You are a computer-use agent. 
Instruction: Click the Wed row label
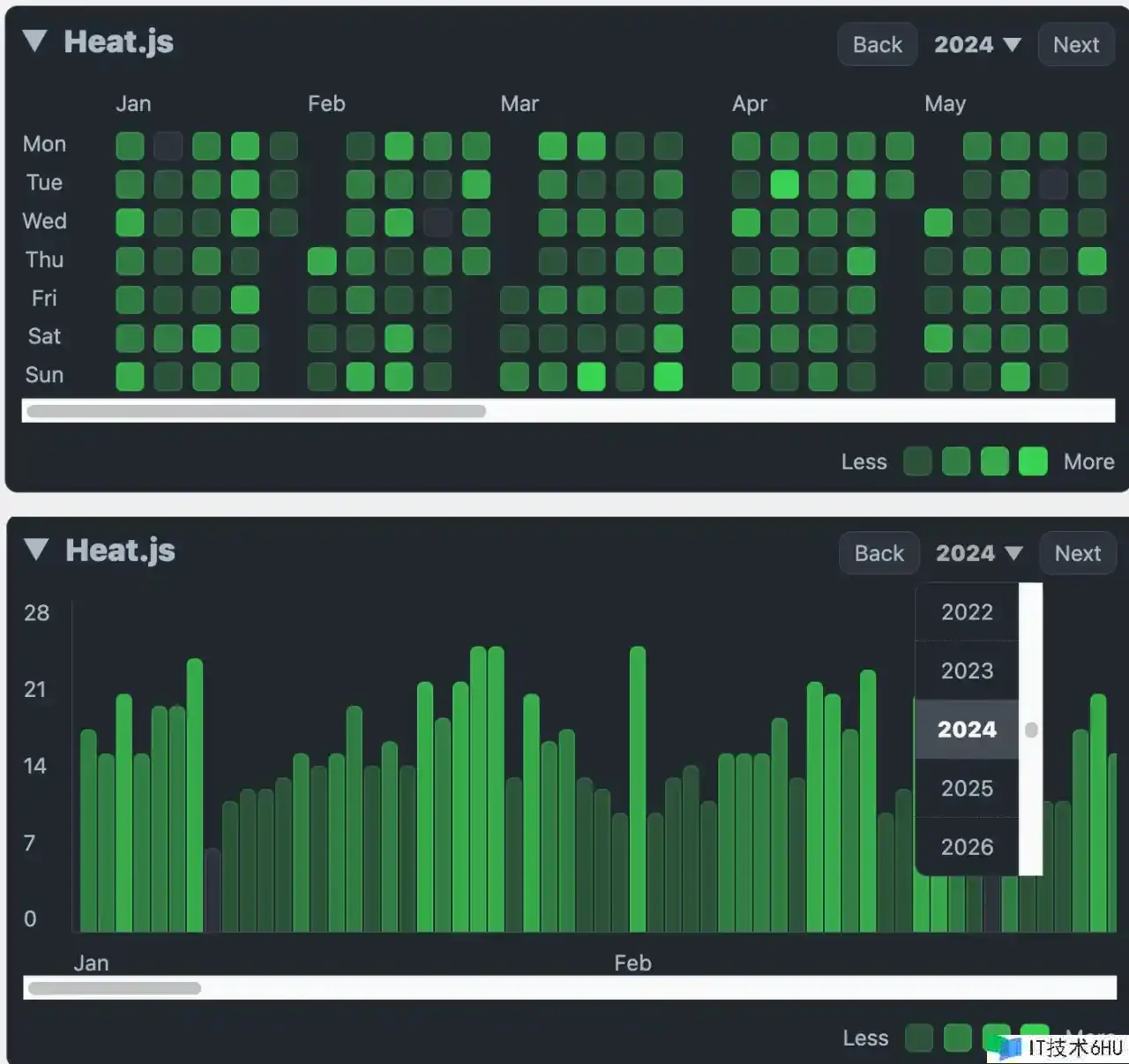[x=44, y=221]
